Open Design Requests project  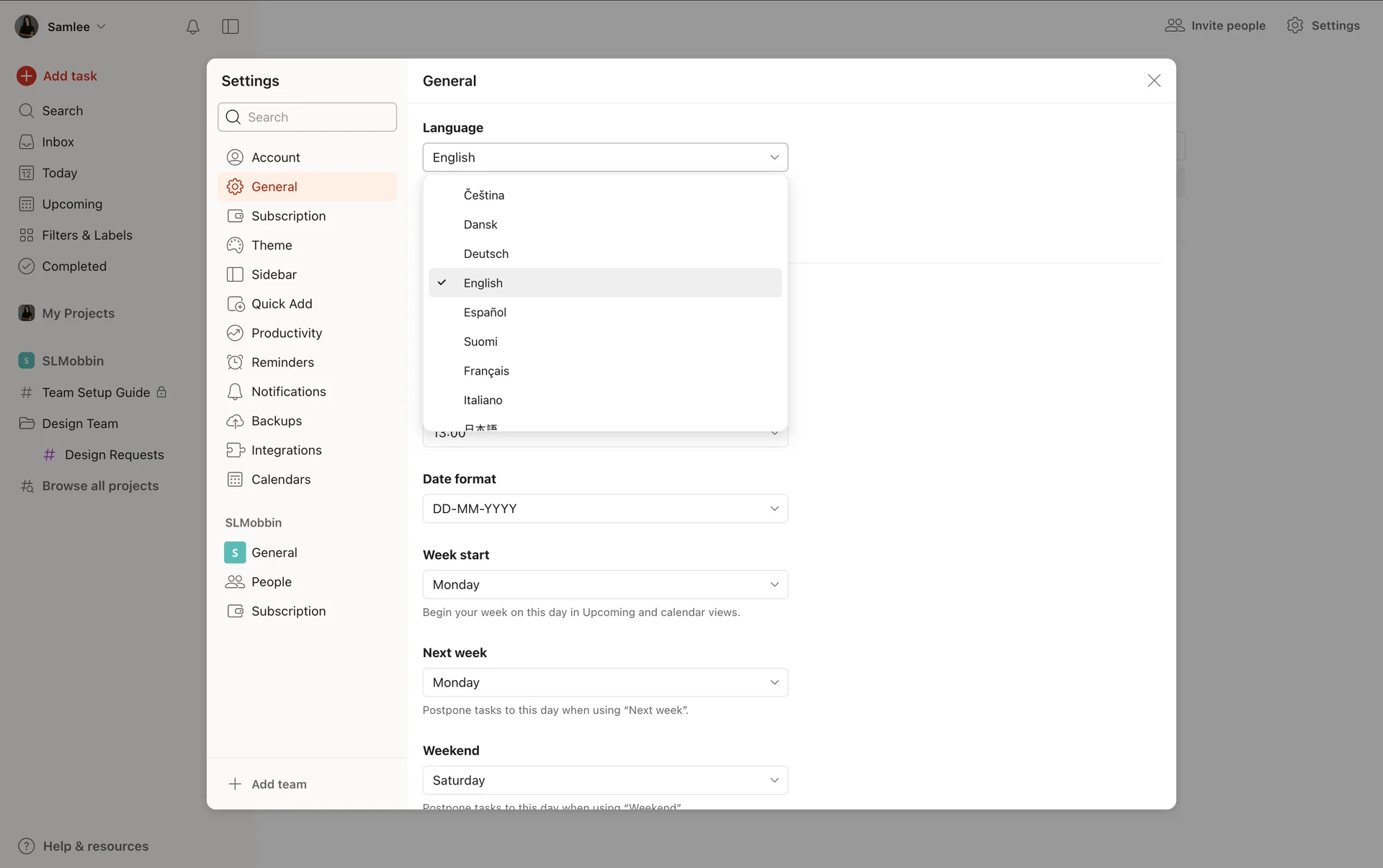pos(114,455)
